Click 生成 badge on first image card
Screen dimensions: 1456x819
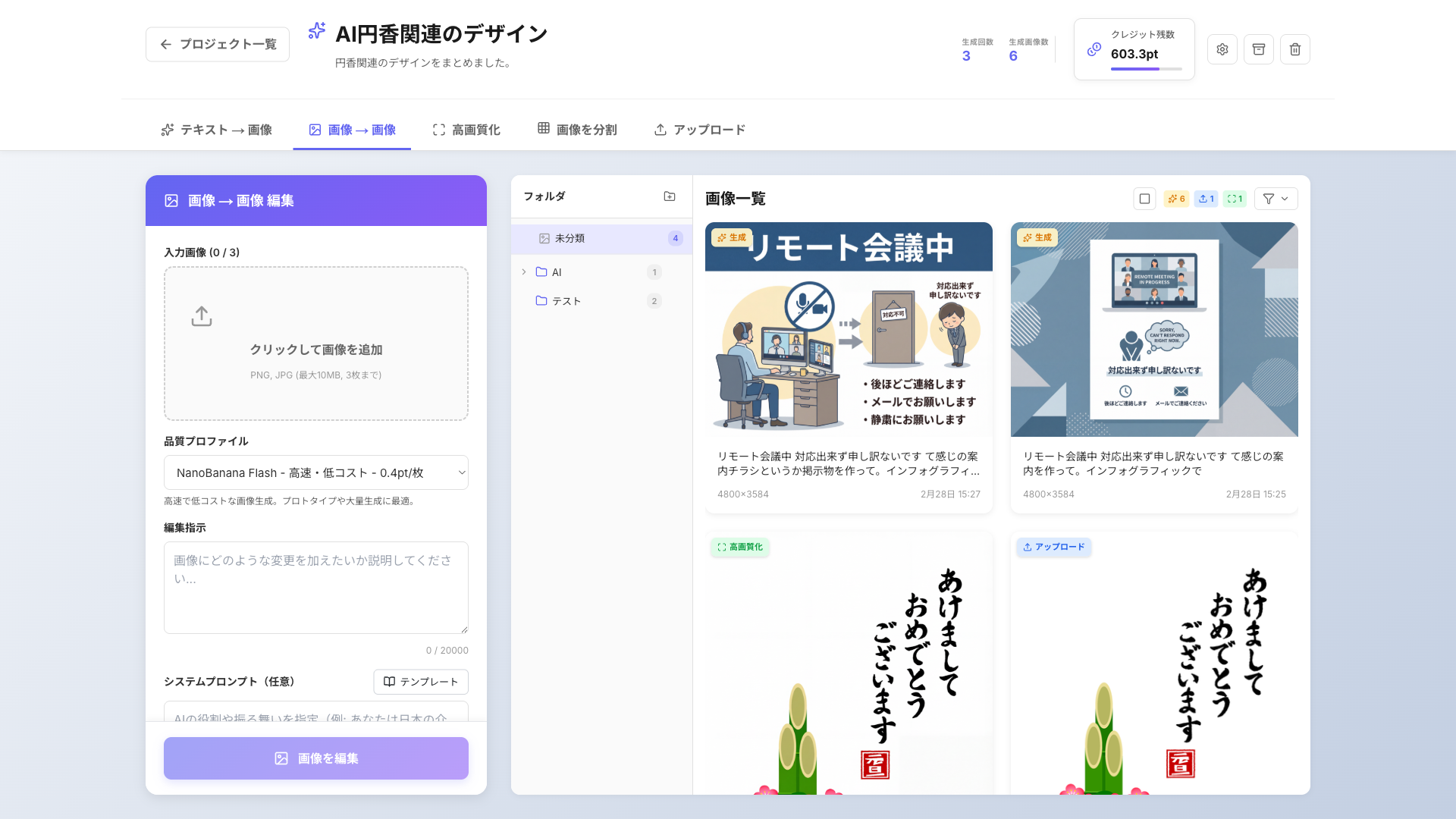tap(732, 237)
